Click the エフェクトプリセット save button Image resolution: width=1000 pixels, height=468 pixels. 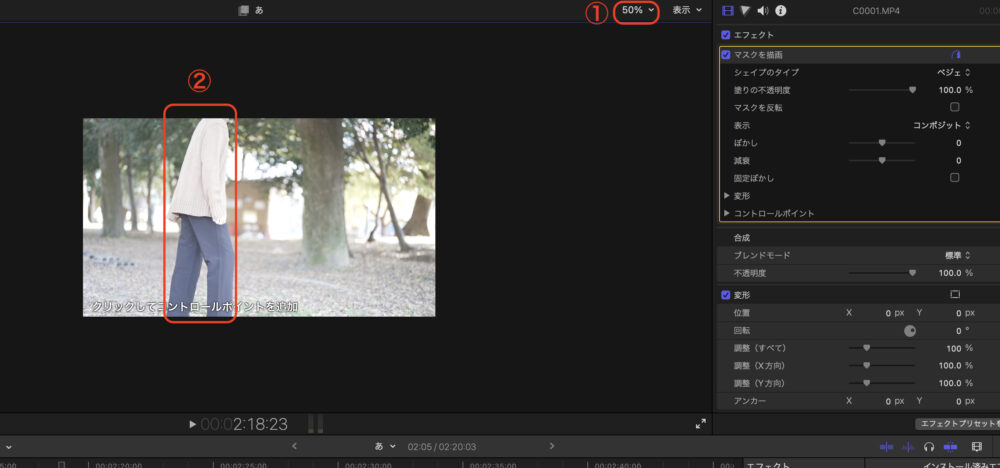click(958, 424)
